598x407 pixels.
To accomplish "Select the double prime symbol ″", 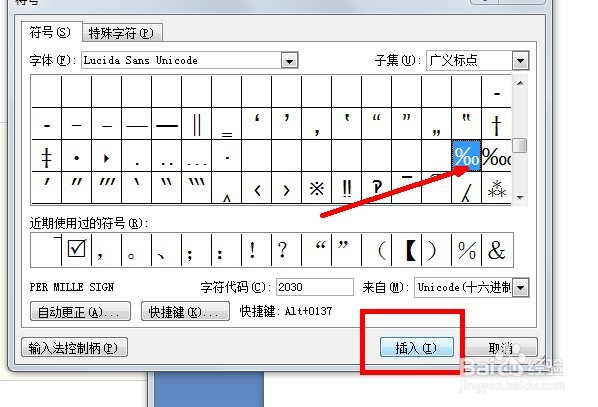I will 76,188.
